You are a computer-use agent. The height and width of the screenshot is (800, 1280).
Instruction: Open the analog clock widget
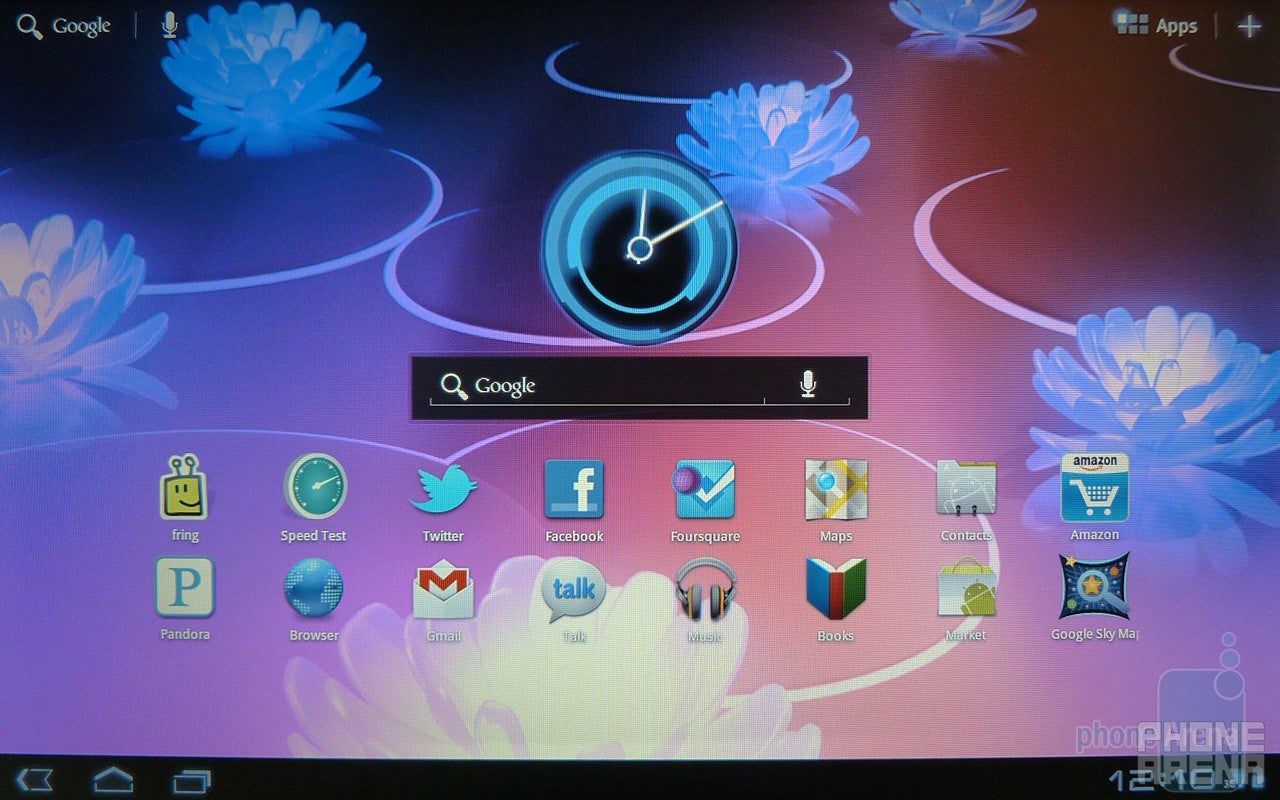(x=639, y=247)
